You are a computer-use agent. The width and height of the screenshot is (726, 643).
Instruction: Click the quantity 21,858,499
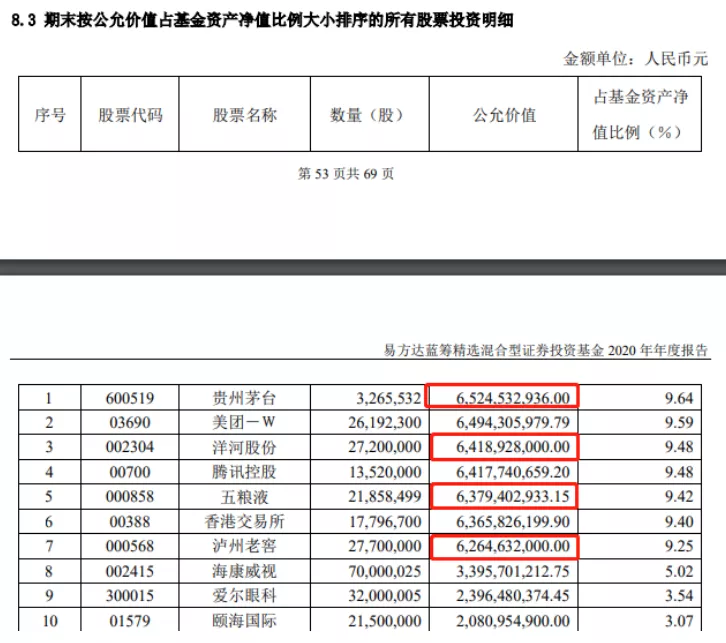[385, 496]
